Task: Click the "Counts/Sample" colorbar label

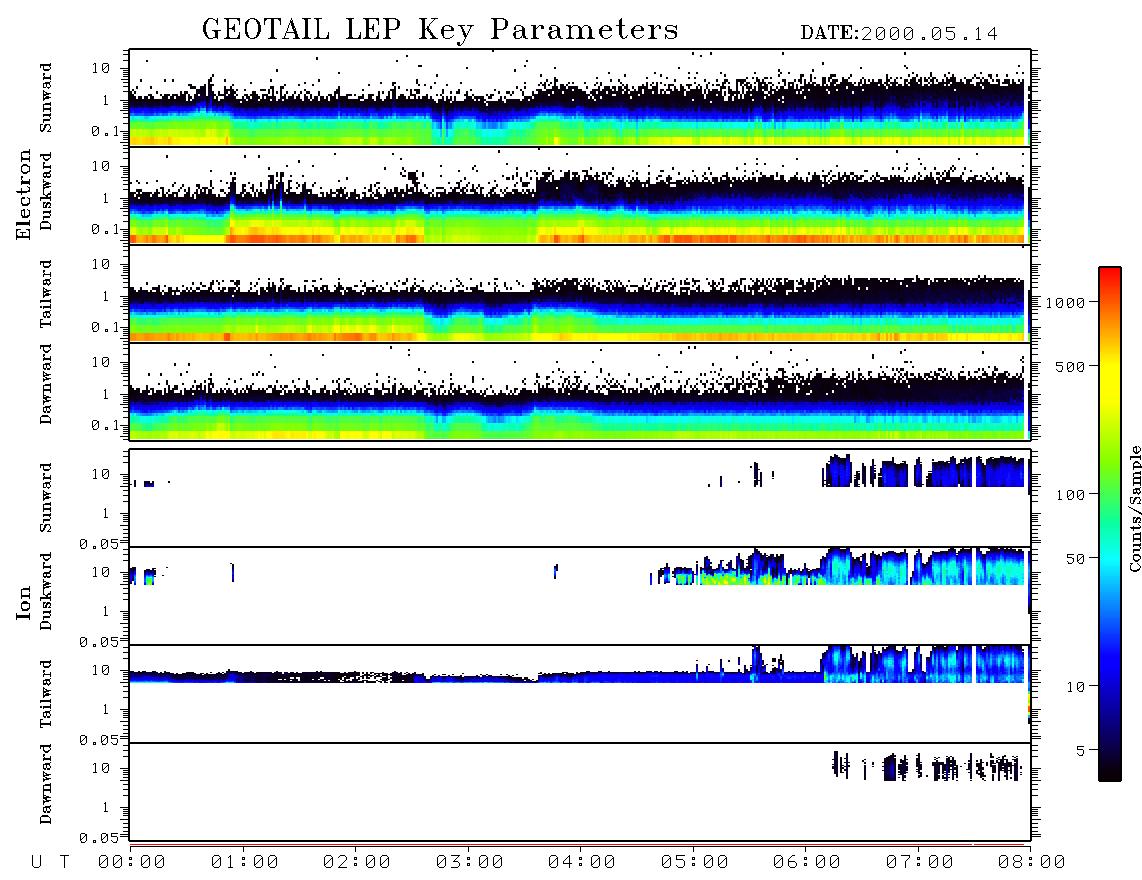Action: (1134, 508)
